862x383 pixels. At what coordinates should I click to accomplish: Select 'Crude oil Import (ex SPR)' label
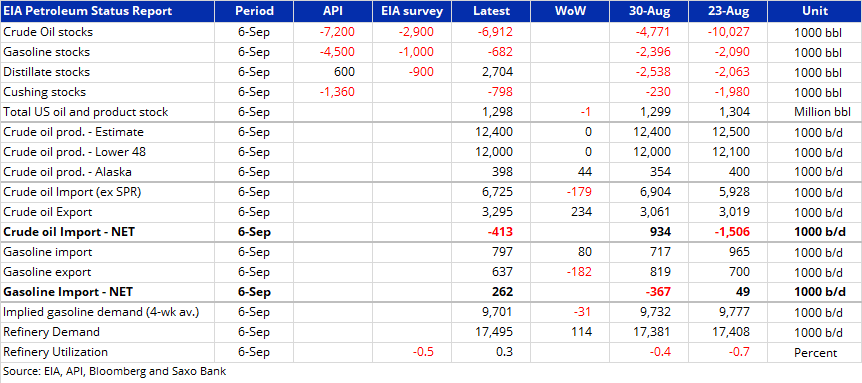tap(73, 192)
